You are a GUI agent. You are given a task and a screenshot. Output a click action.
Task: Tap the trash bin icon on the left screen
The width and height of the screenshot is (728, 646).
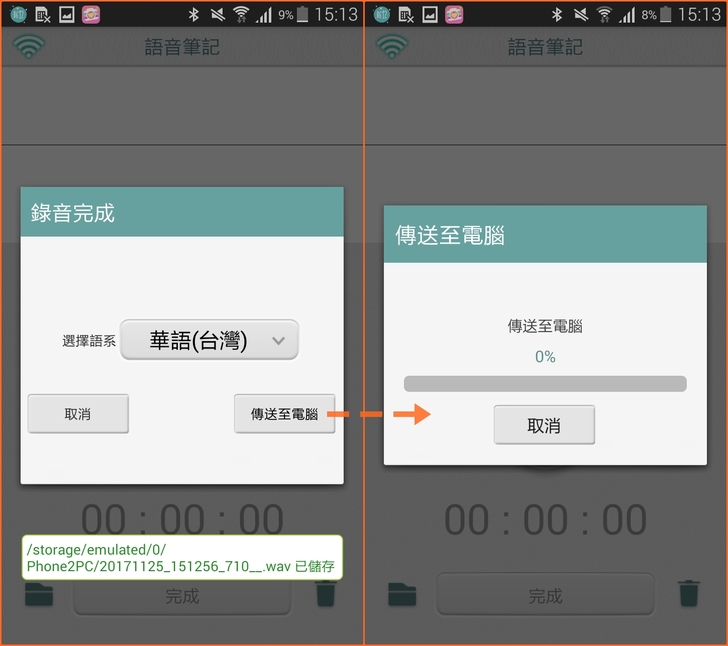click(326, 593)
